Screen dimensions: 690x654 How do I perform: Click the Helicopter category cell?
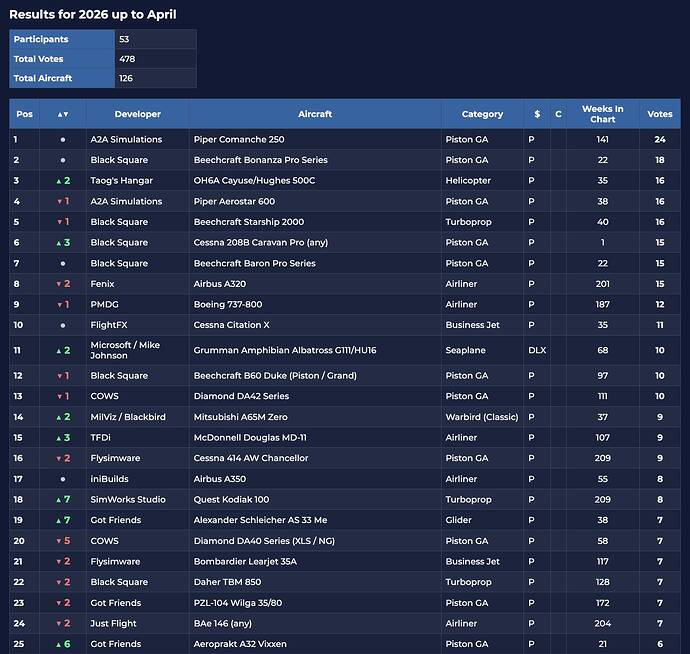pos(482,180)
